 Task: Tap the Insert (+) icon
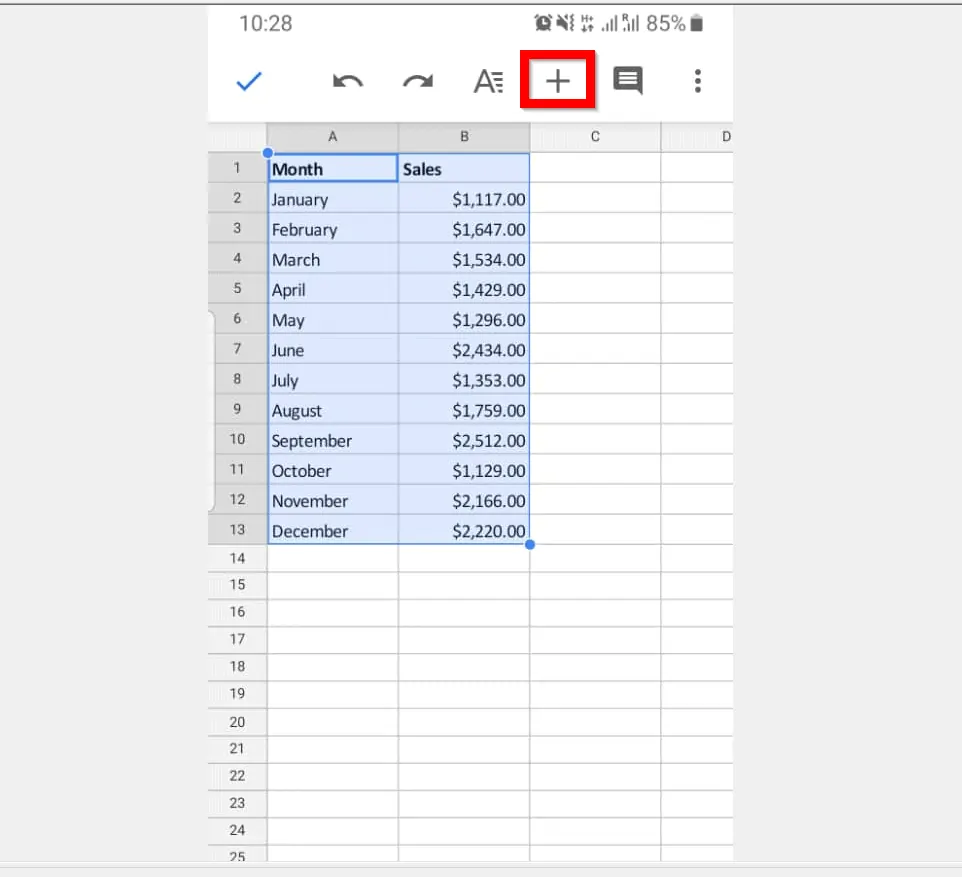[x=557, y=81]
